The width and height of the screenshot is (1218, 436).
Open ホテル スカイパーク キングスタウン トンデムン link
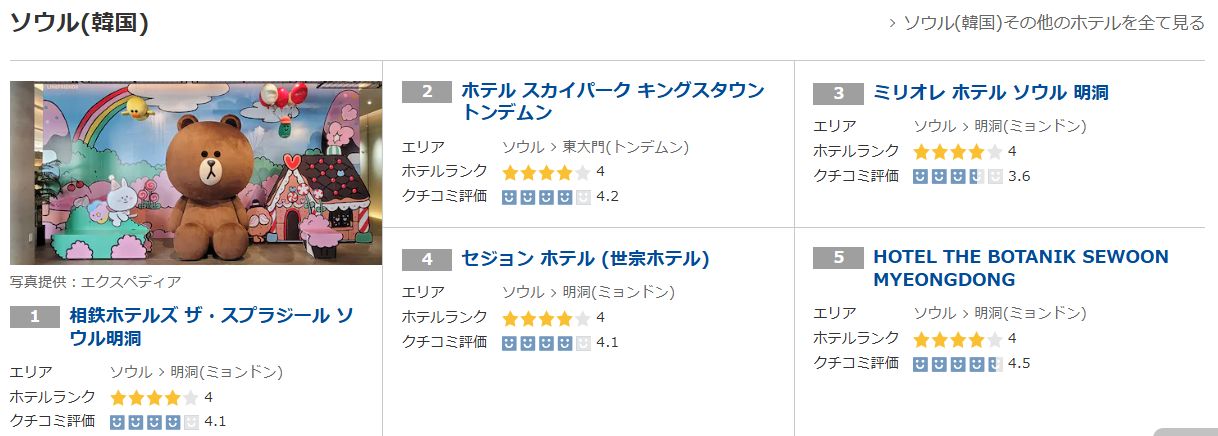(612, 101)
